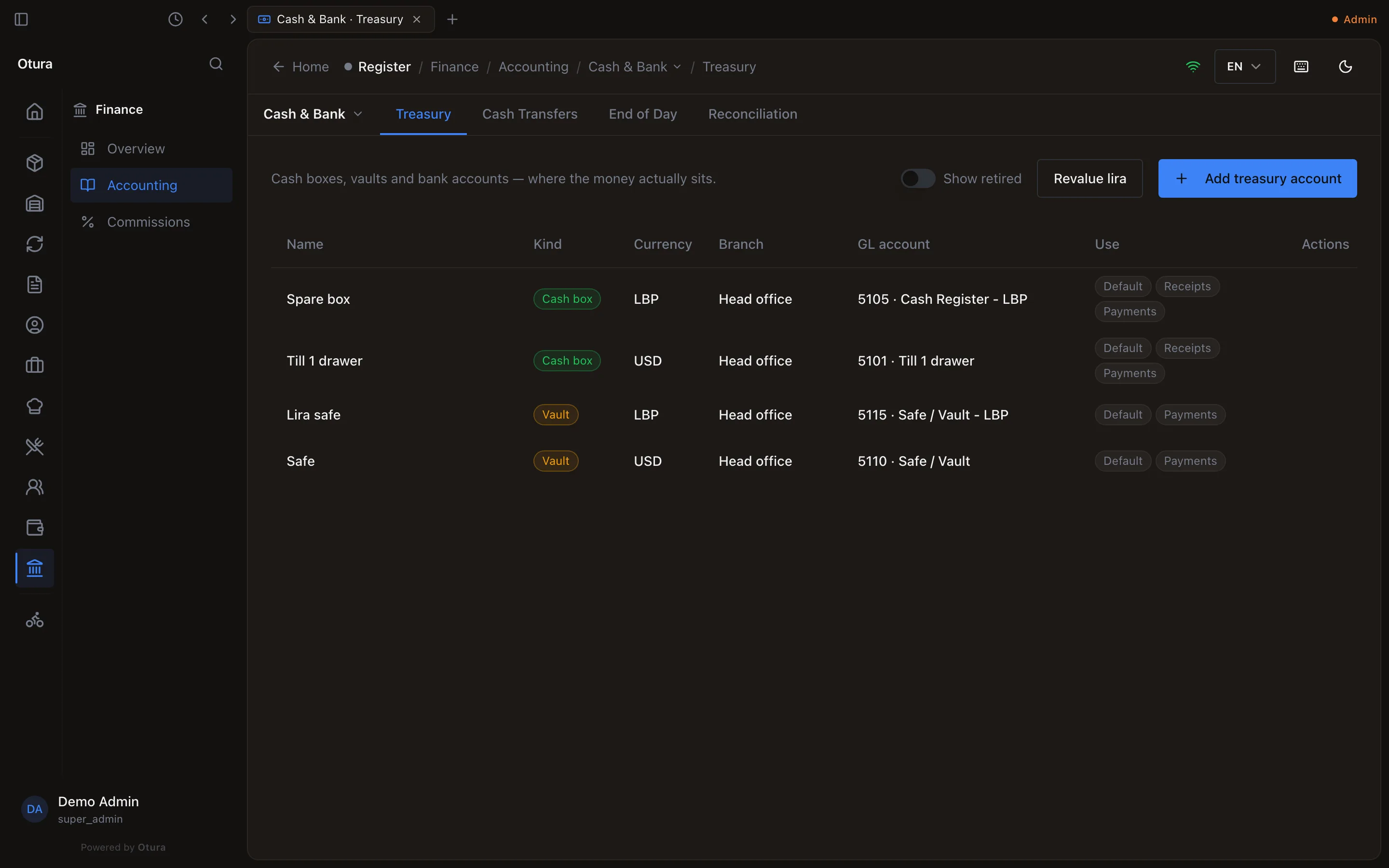Screen dimensions: 1389x868
Task: Click Add treasury account button
Action: pyautogui.click(x=1257, y=178)
